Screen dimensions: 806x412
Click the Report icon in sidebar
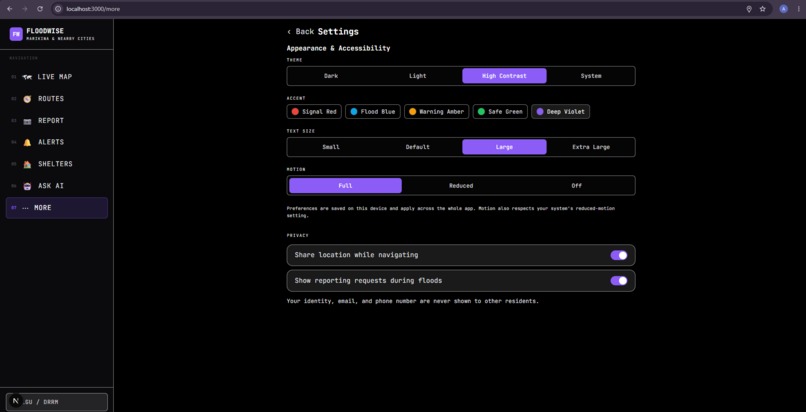27,121
